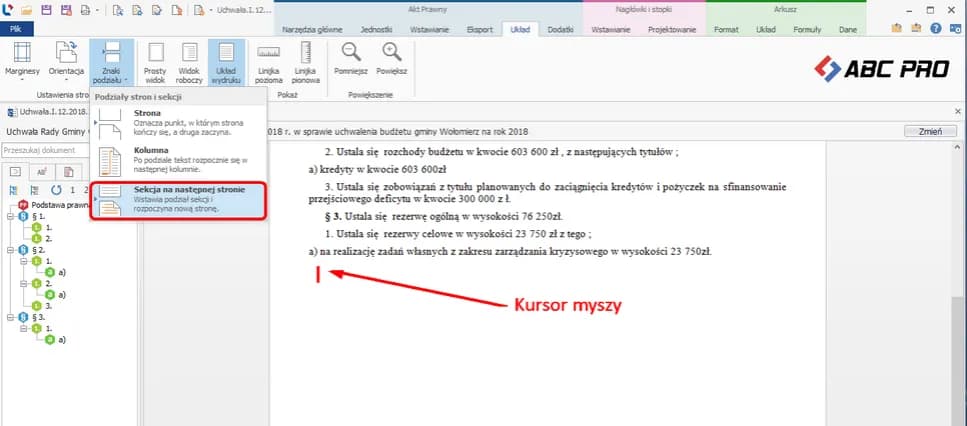
Task: Click the open folder icon in quick access
Action: [x=26, y=10]
